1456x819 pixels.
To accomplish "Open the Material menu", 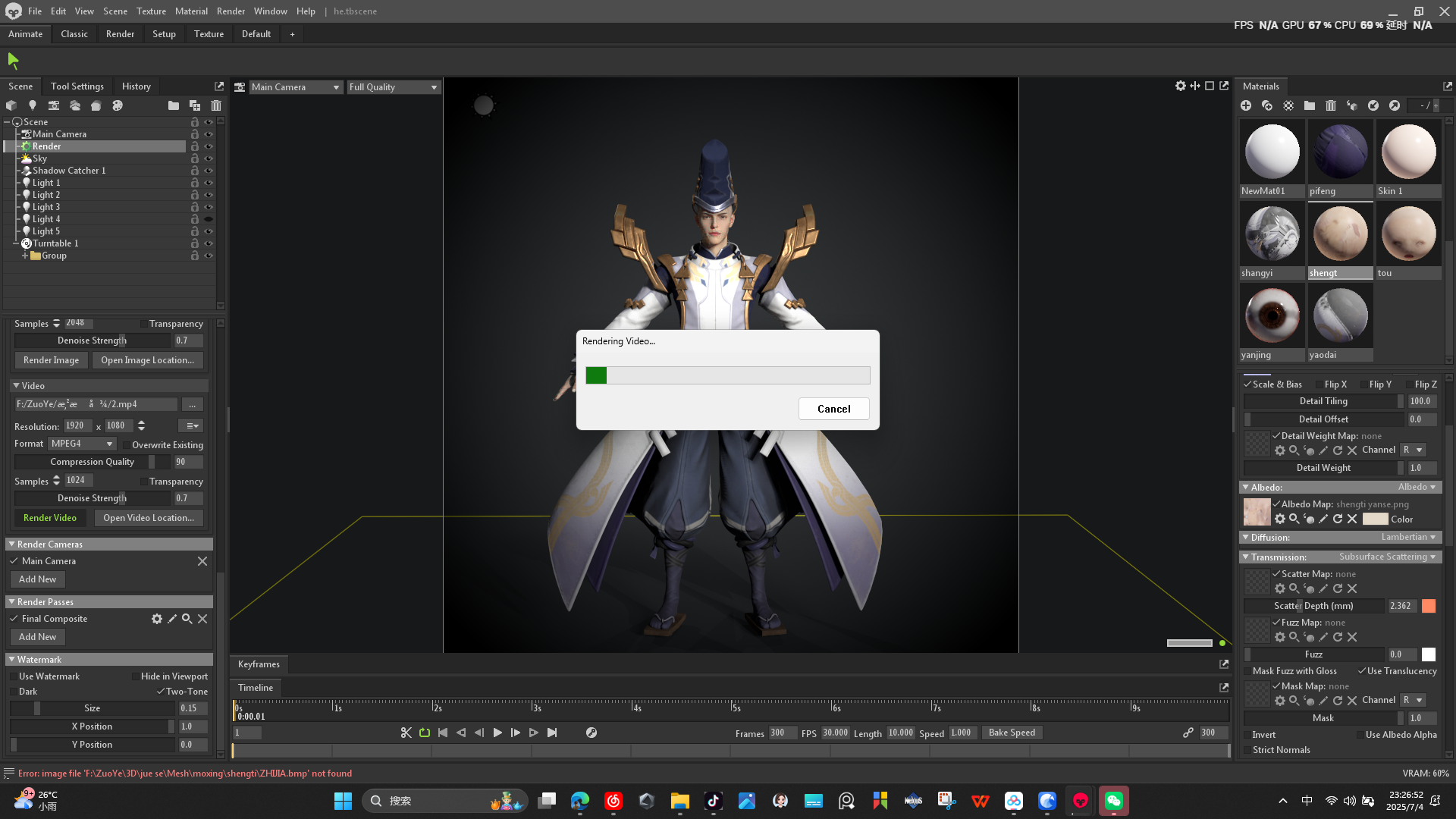I will click(191, 11).
